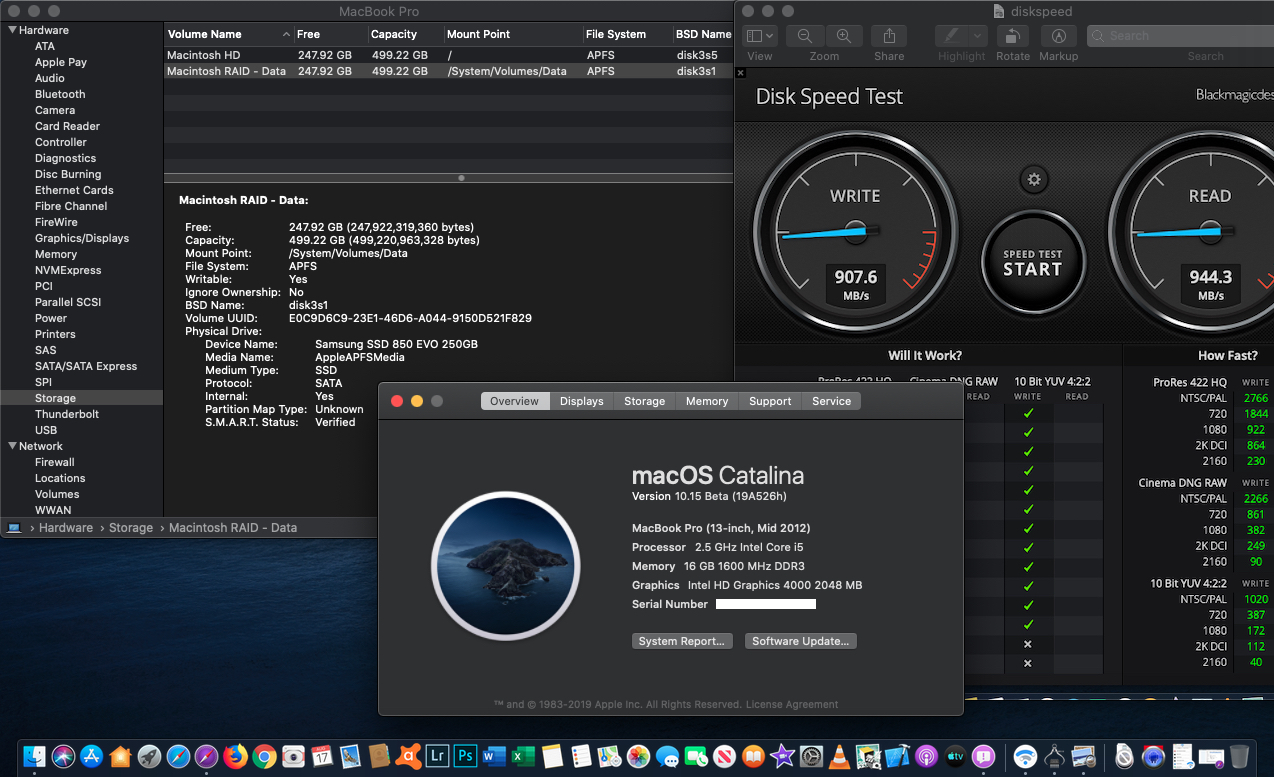Show the Markup toolbar in Preview
The height and width of the screenshot is (777, 1274).
[x=1058, y=36]
